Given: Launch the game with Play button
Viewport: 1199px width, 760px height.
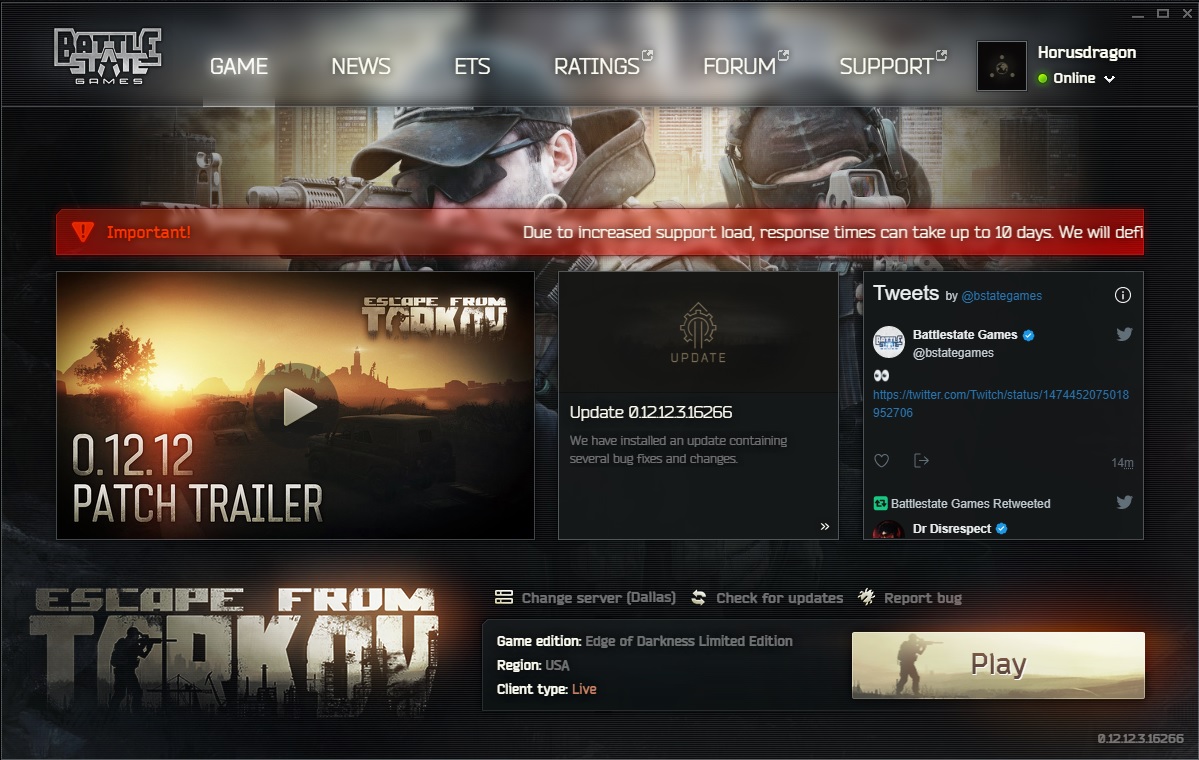Looking at the screenshot, I should click(x=998, y=664).
